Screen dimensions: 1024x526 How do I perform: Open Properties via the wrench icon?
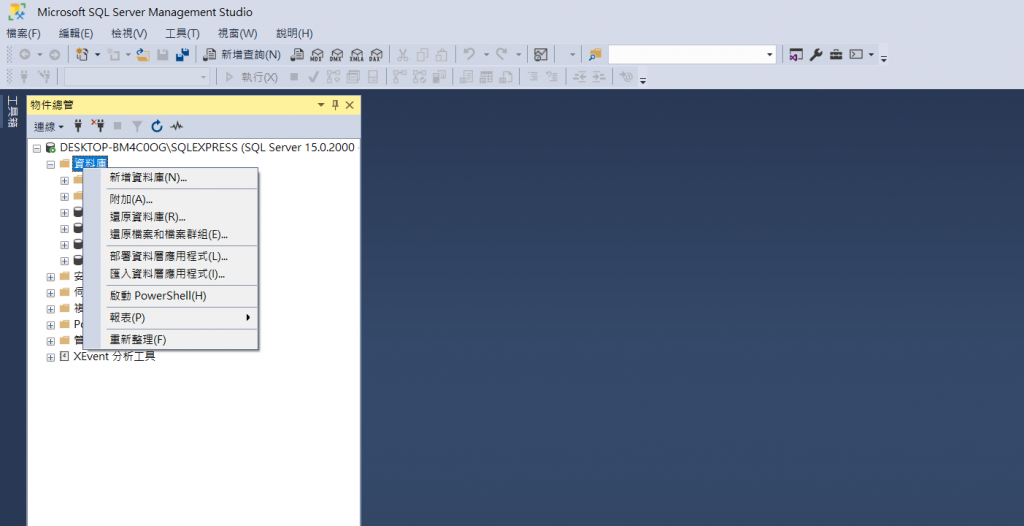click(816, 55)
